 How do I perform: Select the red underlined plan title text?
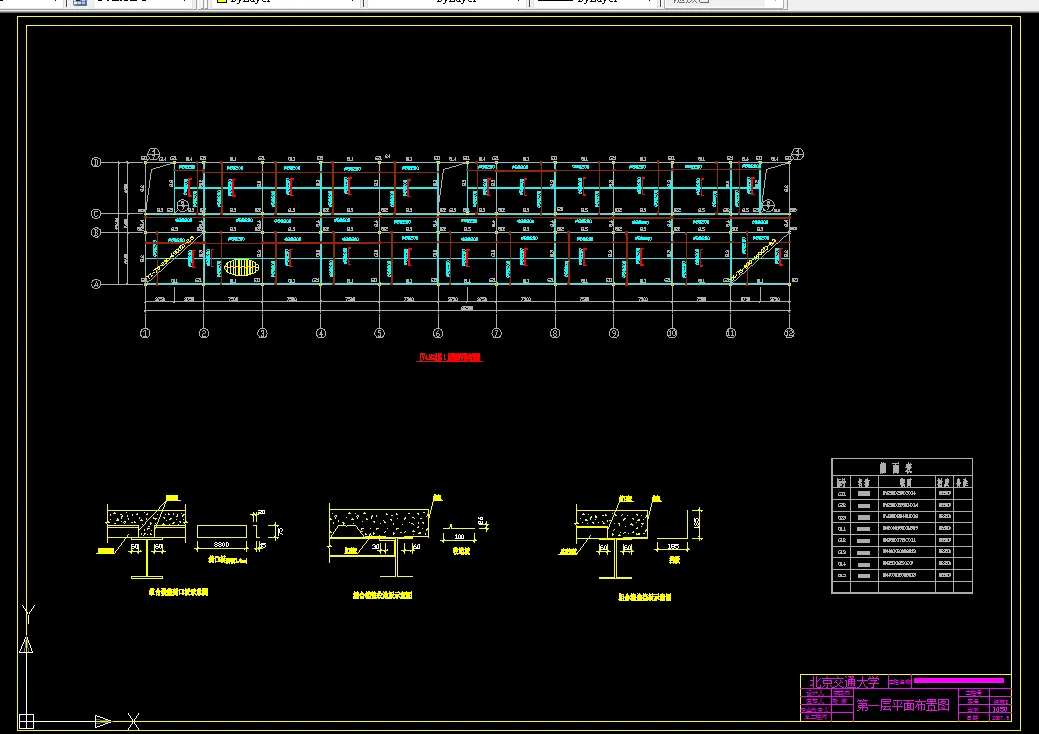point(449,358)
